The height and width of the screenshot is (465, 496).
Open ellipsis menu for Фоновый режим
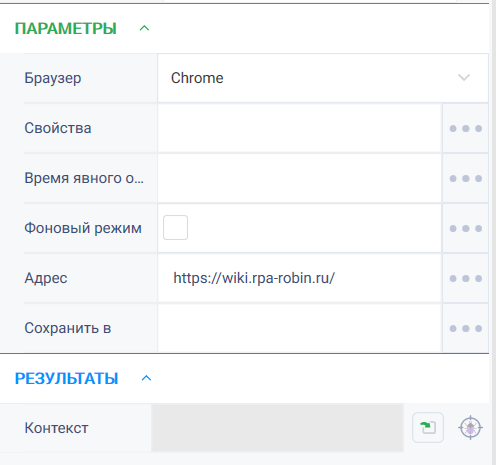(x=465, y=228)
